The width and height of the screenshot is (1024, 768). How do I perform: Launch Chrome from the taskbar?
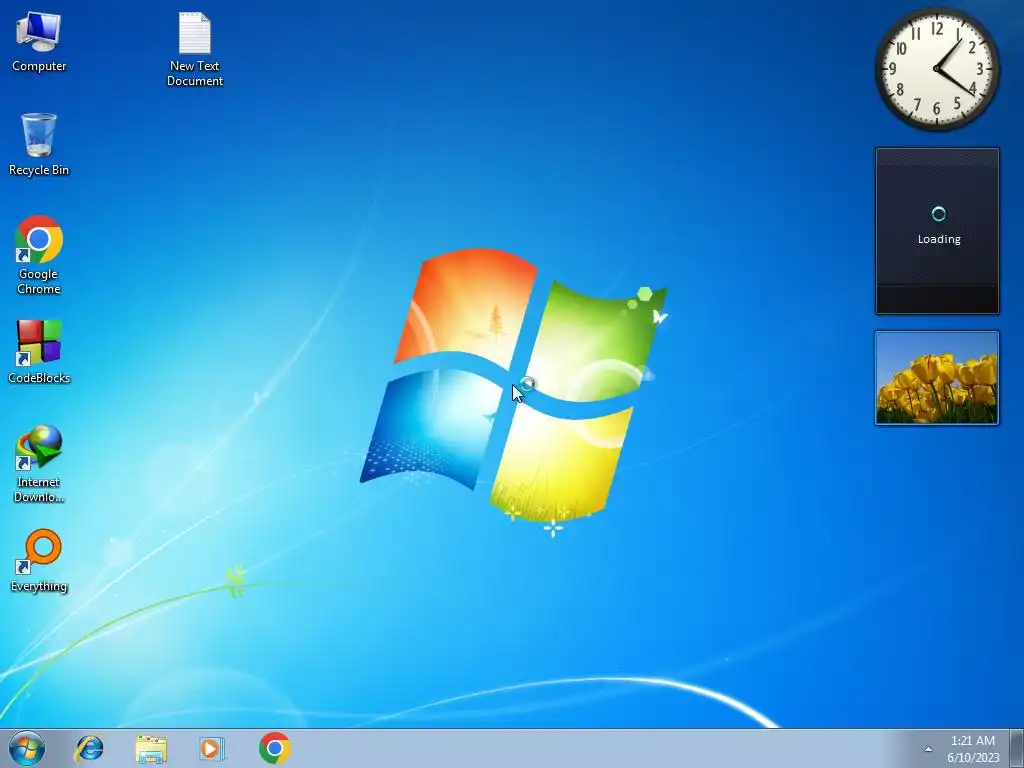tap(274, 748)
